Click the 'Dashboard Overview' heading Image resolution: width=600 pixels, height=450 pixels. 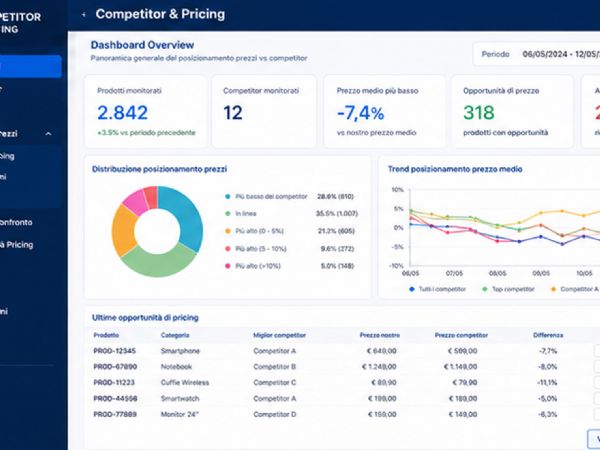pos(142,45)
